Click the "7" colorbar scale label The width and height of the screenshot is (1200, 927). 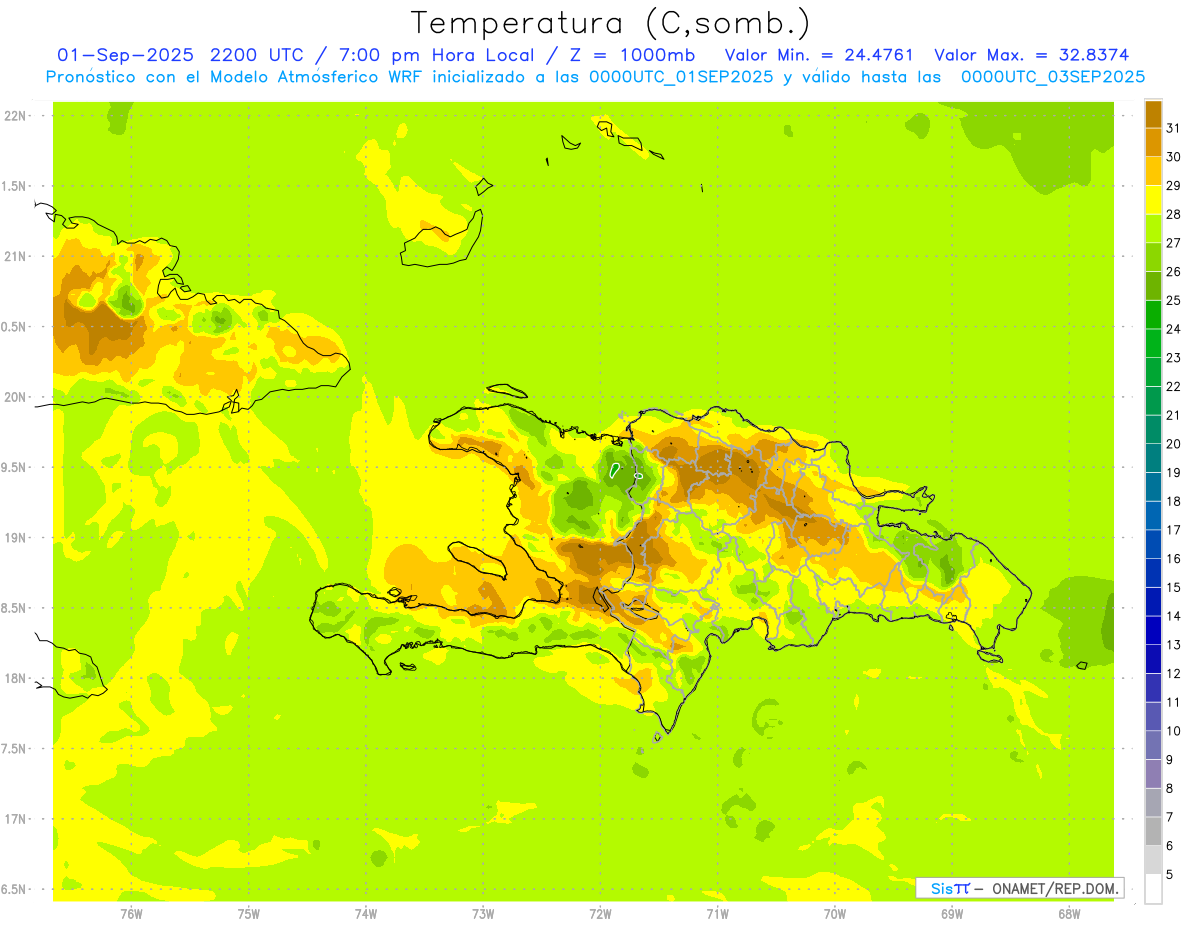(1170, 817)
